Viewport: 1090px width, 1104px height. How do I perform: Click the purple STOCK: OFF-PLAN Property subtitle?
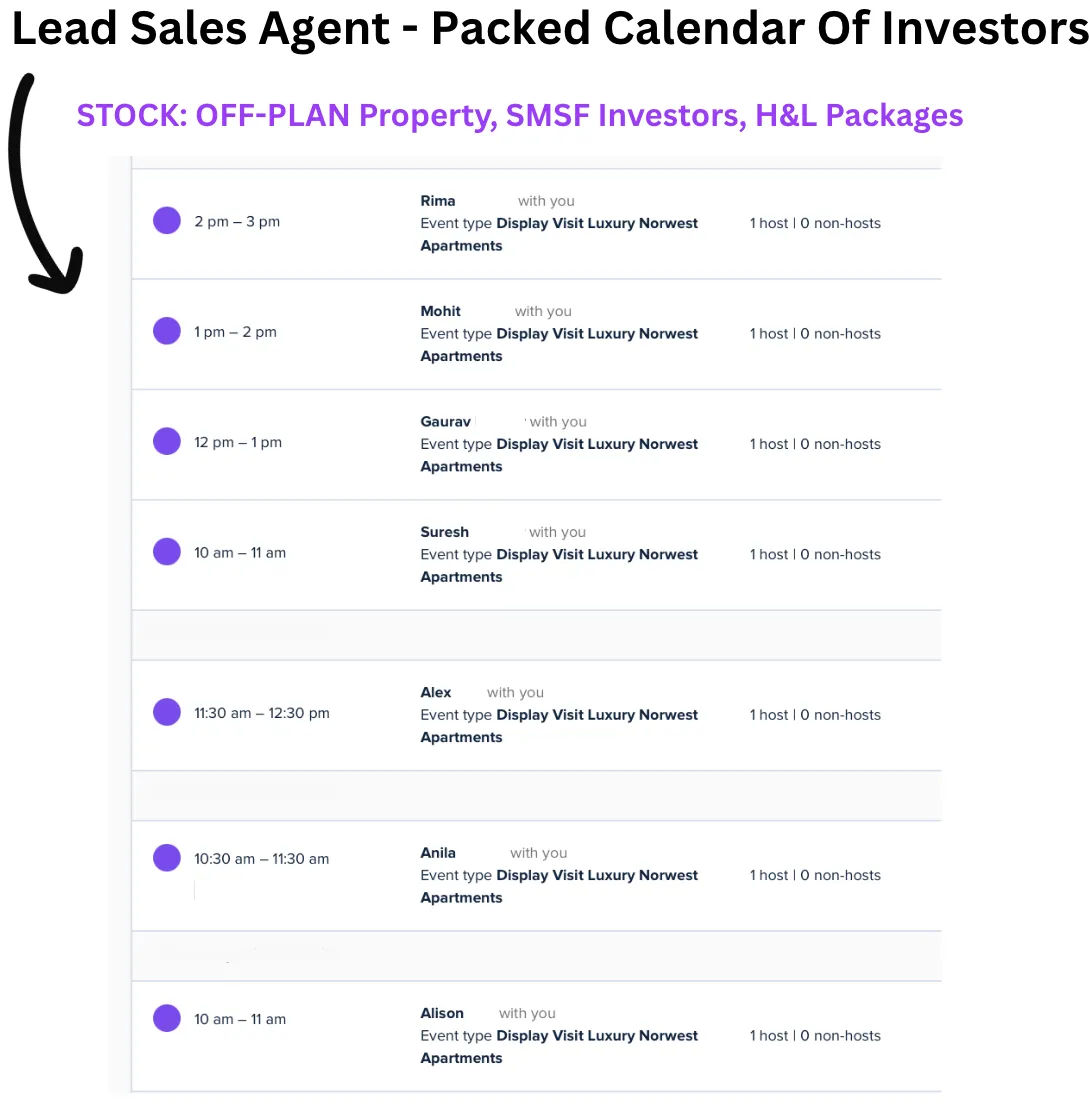click(520, 116)
